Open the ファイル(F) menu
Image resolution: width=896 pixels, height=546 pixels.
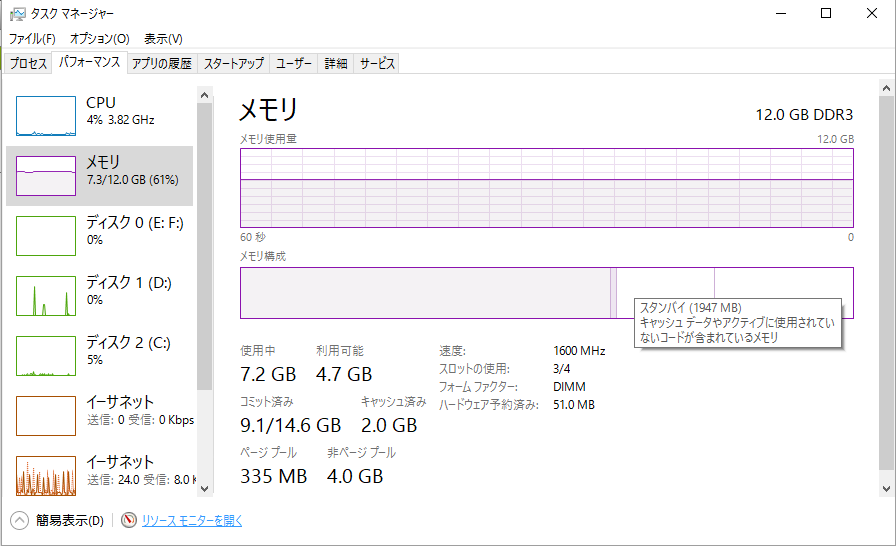[32, 38]
